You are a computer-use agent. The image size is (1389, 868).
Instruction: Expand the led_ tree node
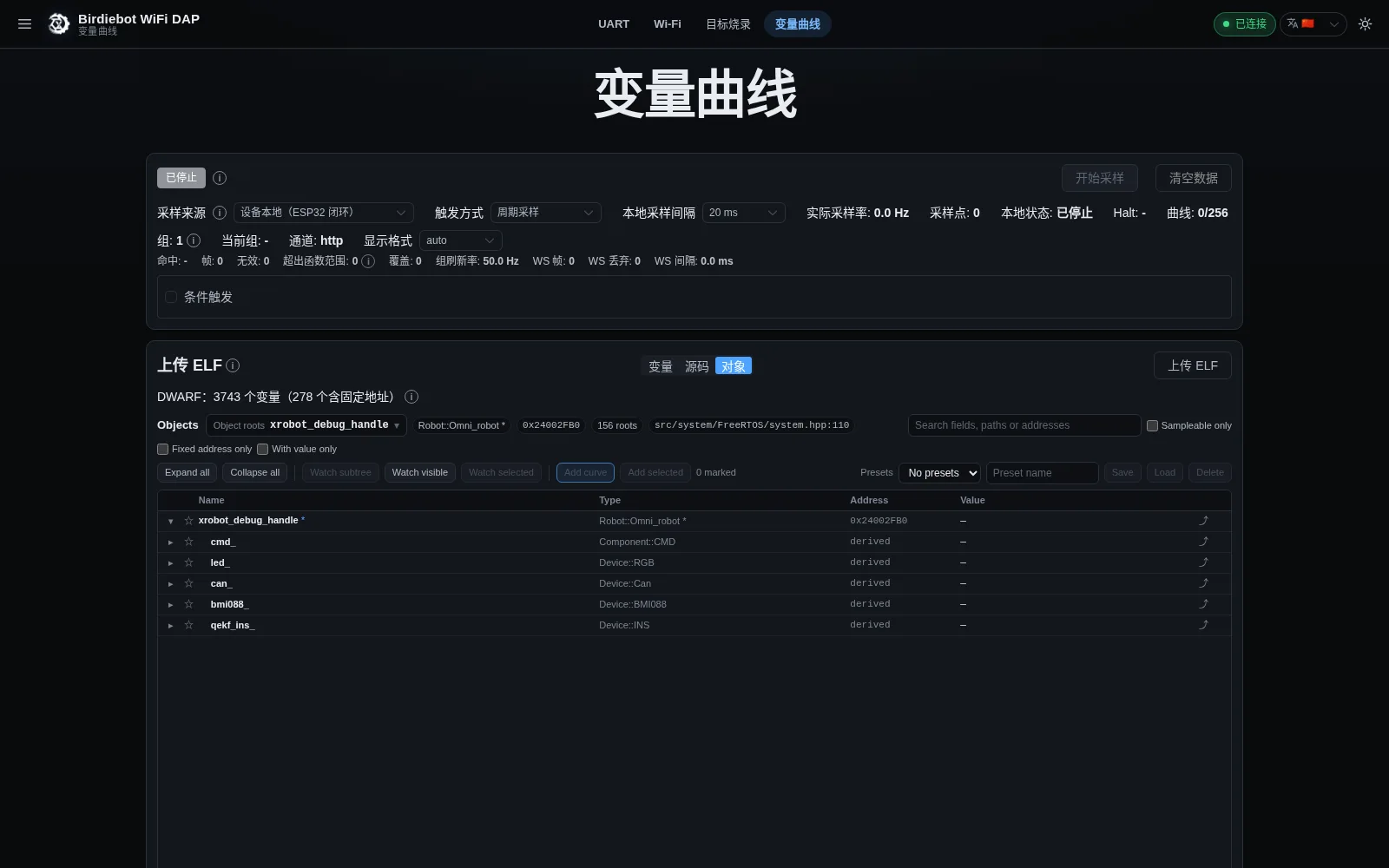coord(170,563)
